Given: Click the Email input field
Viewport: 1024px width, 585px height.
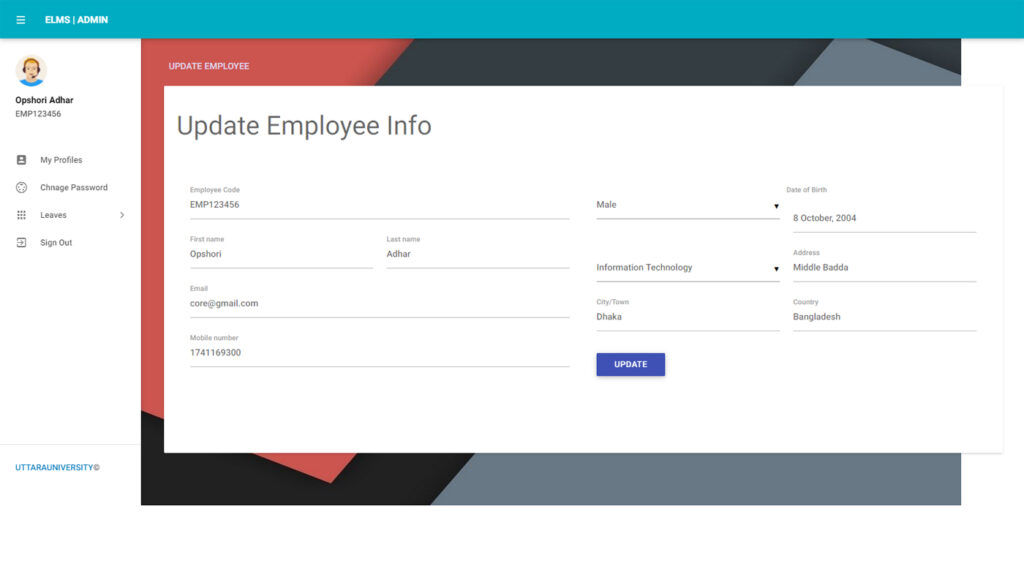Looking at the screenshot, I should pyautogui.click(x=379, y=304).
